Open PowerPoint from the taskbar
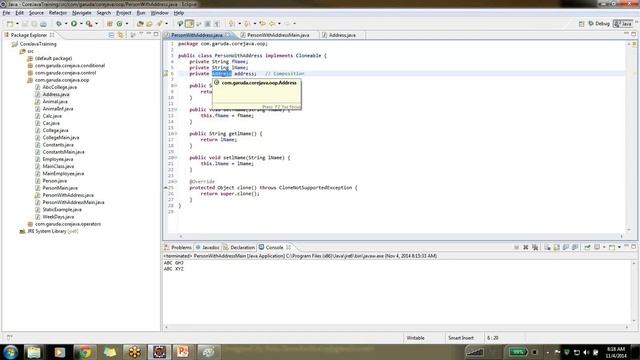This screenshot has height=360, width=640. (183, 352)
